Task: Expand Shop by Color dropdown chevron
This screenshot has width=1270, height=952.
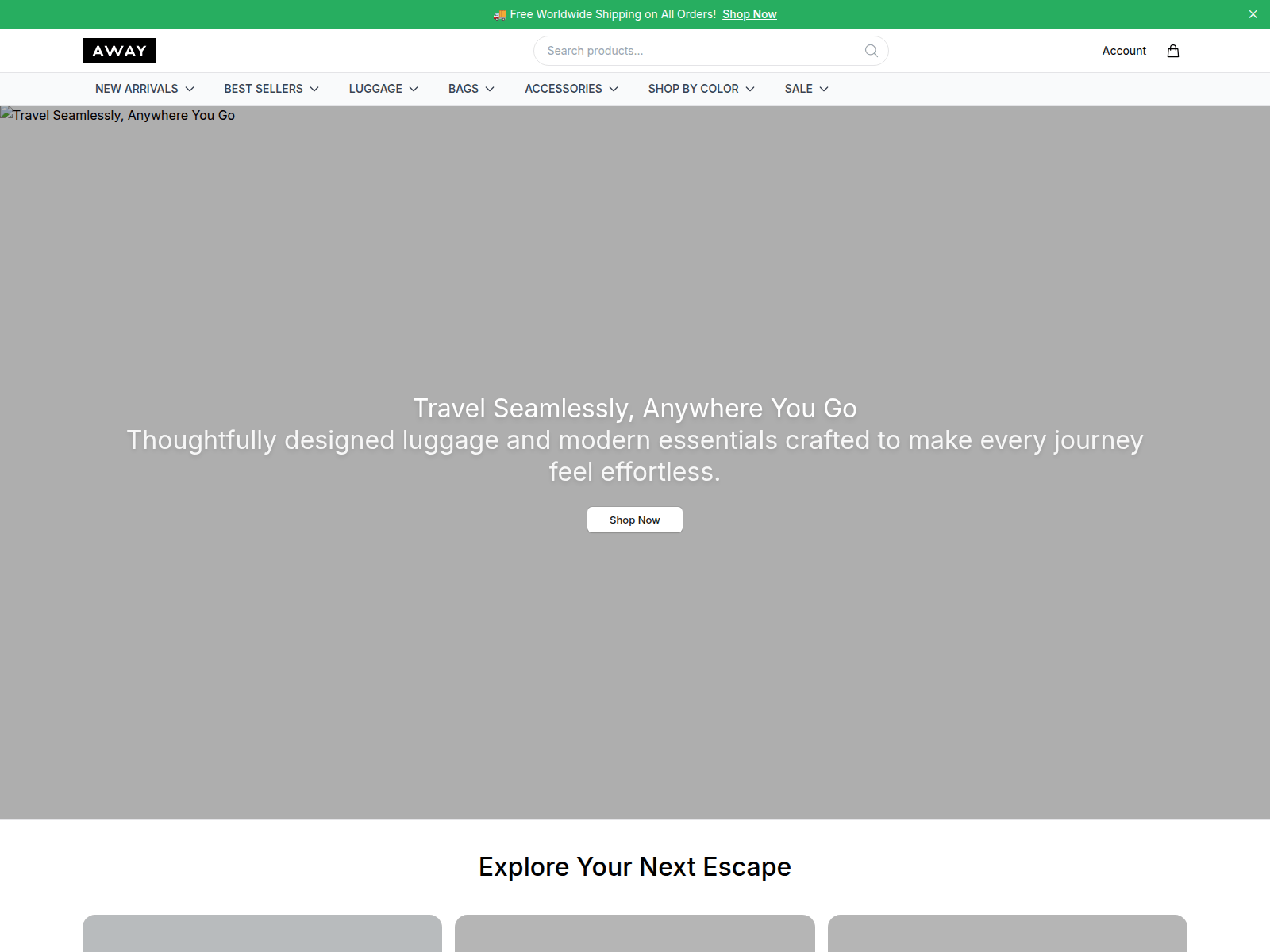Action: tap(750, 89)
